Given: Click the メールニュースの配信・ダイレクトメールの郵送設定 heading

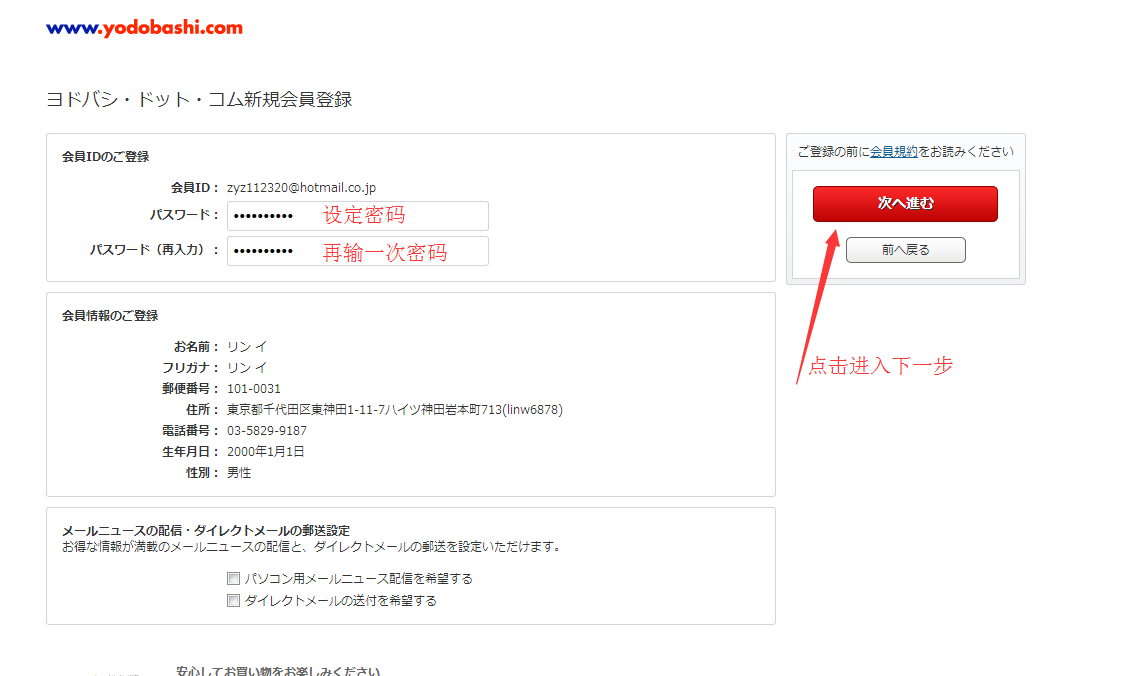Looking at the screenshot, I should pyautogui.click(x=206, y=531).
